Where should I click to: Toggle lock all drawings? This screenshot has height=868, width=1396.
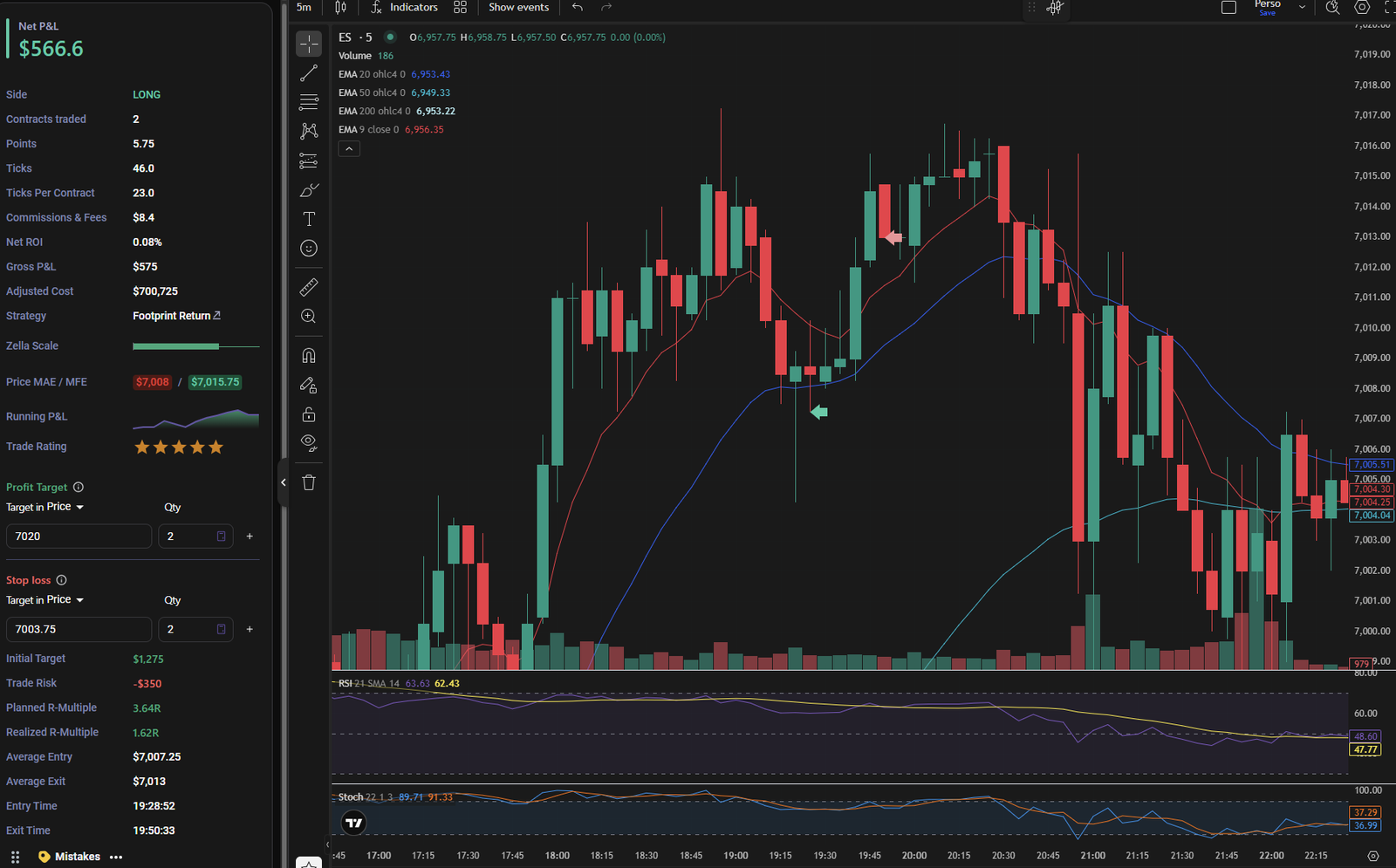click(x=309, y=414)
